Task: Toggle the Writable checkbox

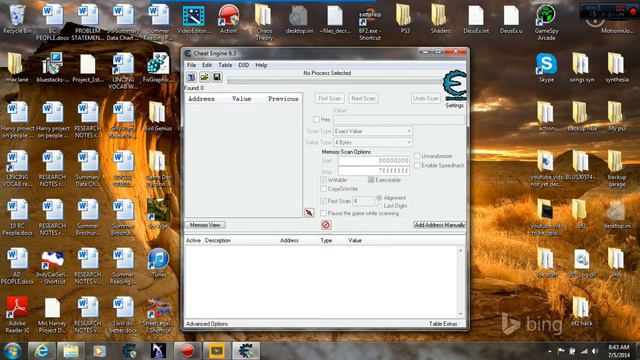Action: 324,180
